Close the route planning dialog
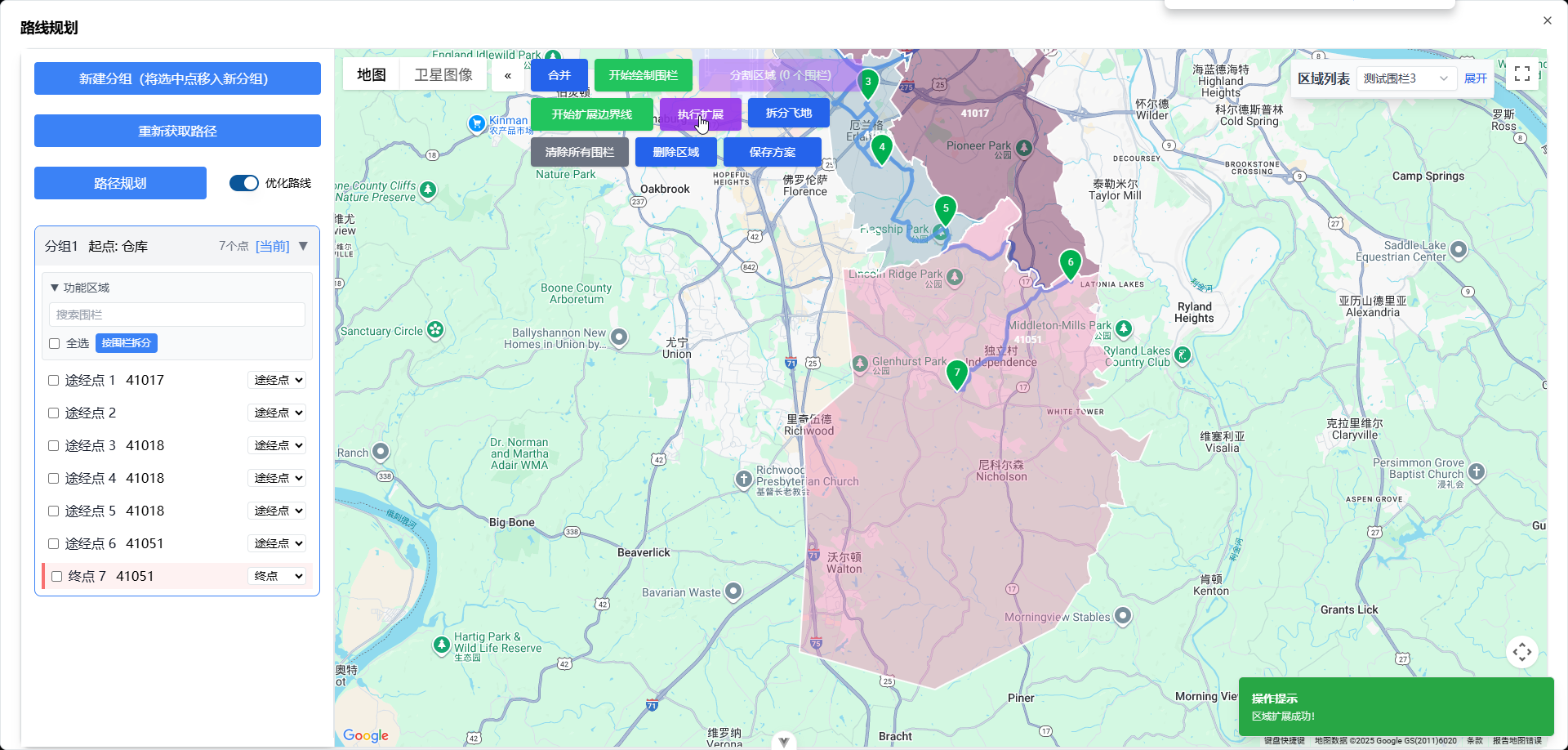Viewport: 1568px width, 750px height. coord(1547,21)
